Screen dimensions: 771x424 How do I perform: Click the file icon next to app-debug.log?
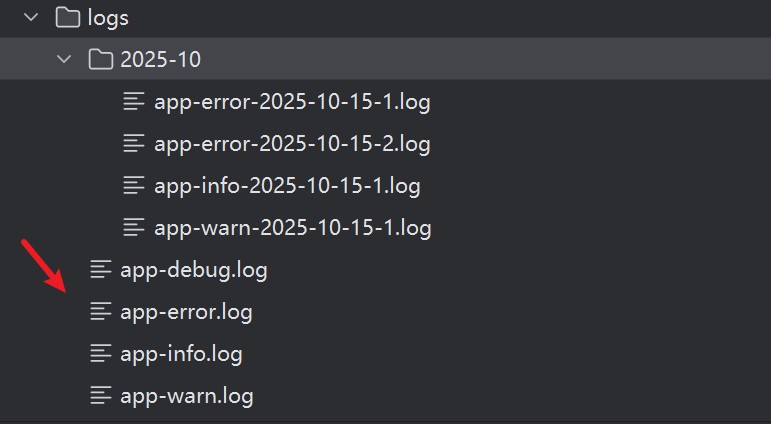(100, 269)
